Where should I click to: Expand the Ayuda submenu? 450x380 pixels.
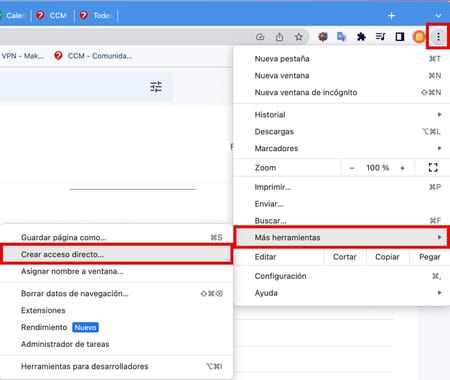tap(342, 293)
